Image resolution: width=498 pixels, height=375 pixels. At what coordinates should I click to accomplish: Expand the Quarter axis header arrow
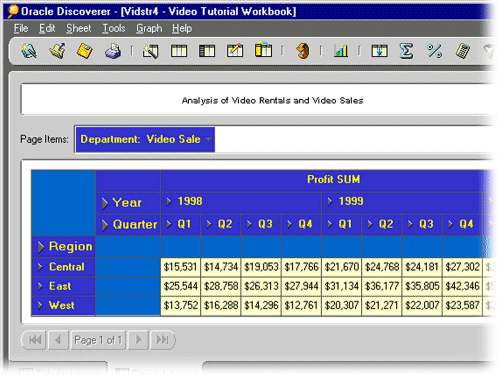pos(105,225)
